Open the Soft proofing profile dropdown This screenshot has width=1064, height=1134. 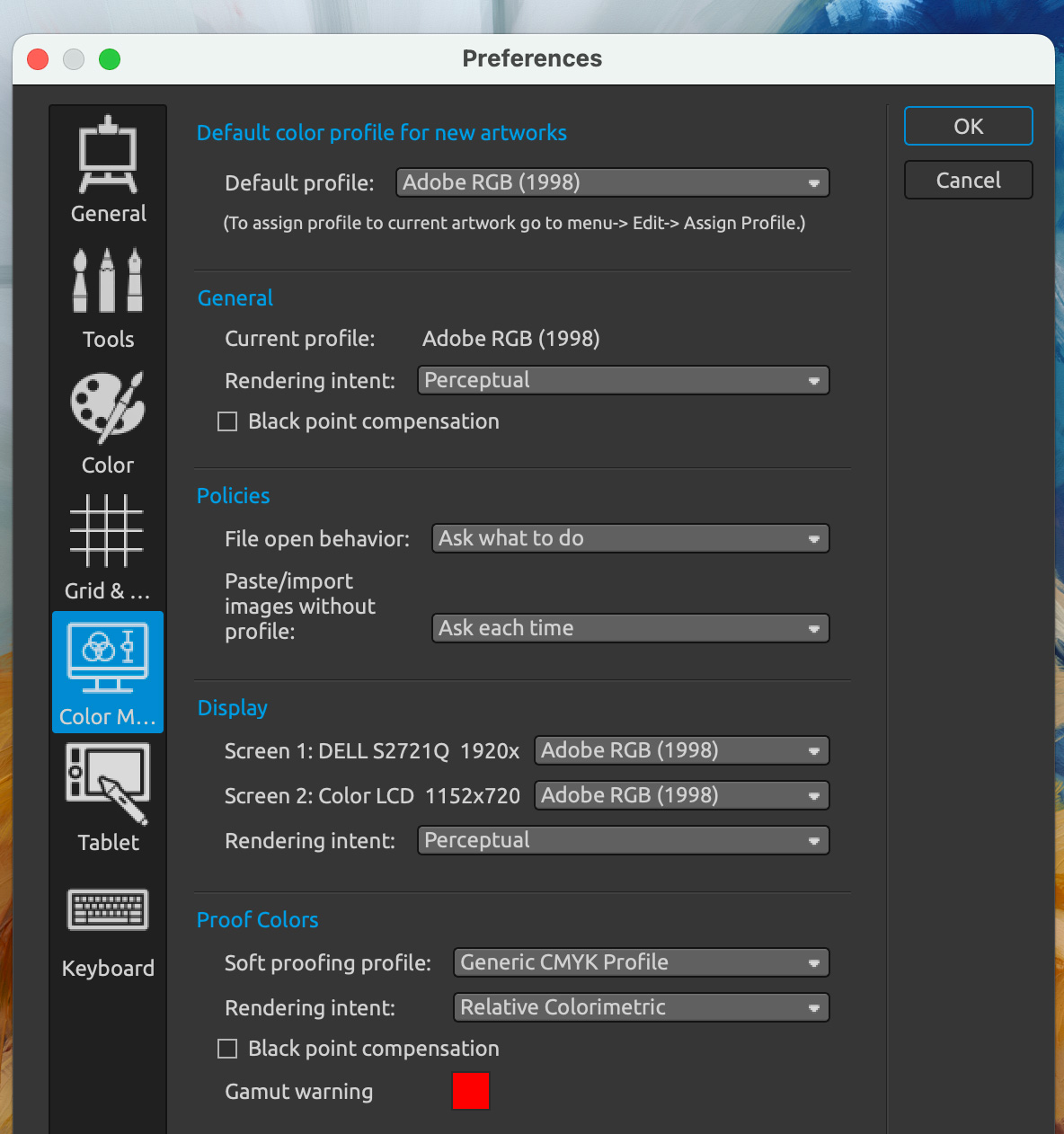click(x=641, y=962)
